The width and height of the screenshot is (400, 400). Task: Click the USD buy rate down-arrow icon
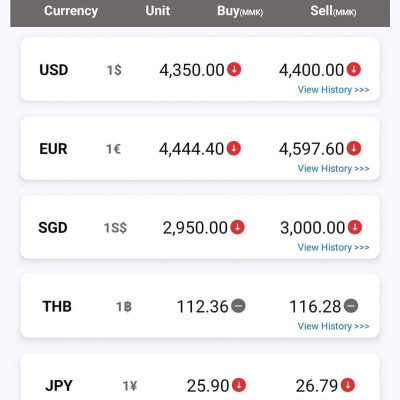(234, 69)
